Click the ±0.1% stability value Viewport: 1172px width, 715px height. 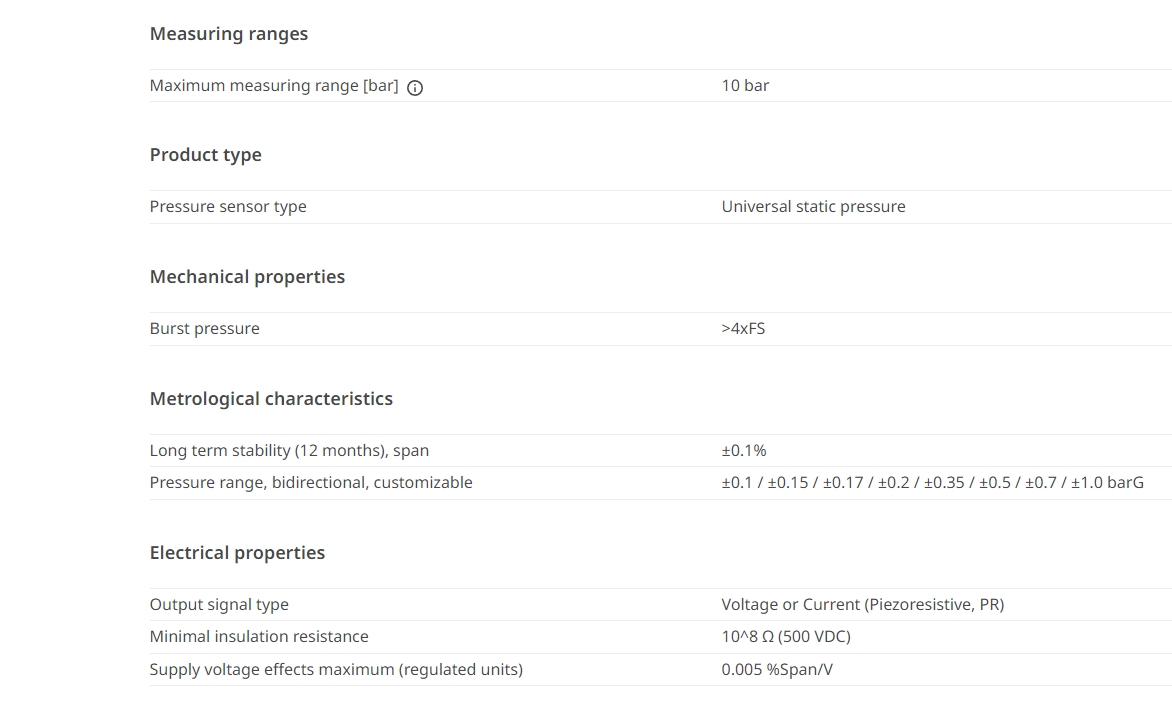click(x=744, y=451)
